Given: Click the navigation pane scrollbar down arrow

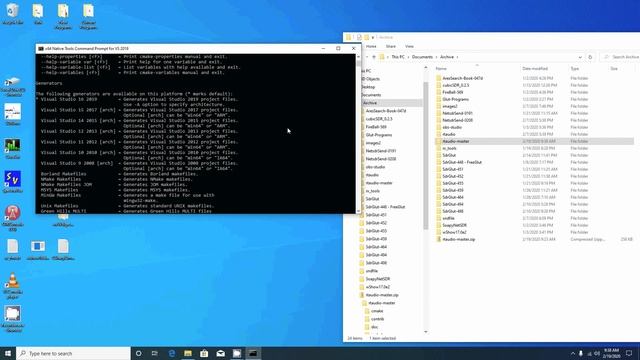Looking at the screenshot, I should point(426,332).
